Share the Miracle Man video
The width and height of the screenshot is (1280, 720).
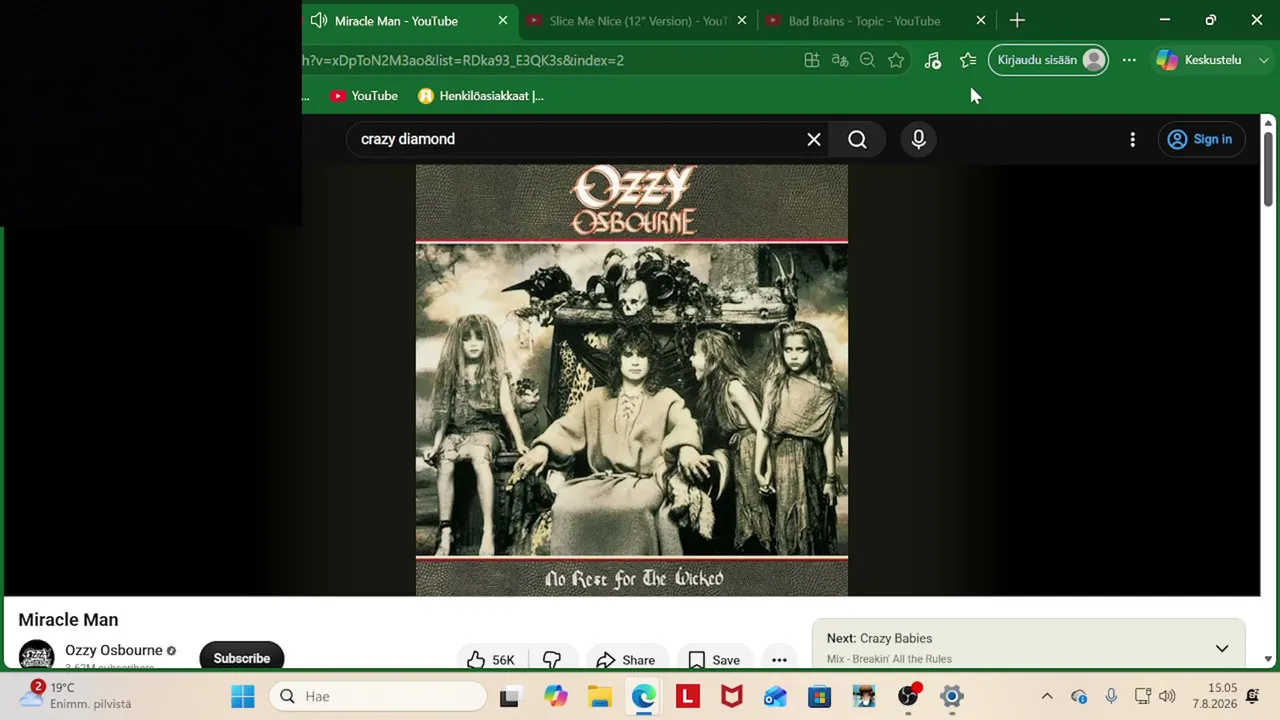[625, 660]
